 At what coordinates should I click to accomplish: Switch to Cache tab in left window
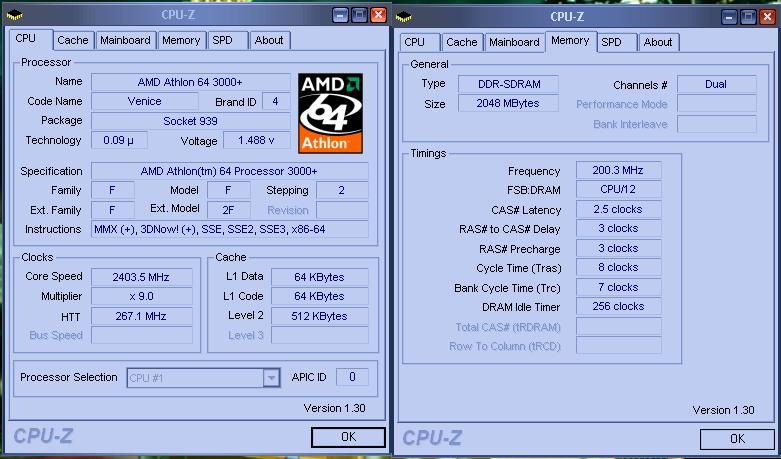coord(73,40)
